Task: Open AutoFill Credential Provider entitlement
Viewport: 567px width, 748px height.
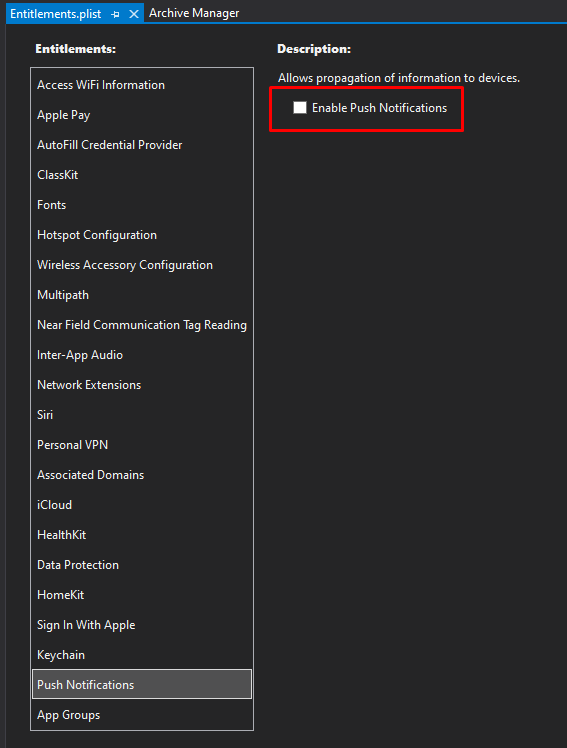Action: tap(142, 145)
